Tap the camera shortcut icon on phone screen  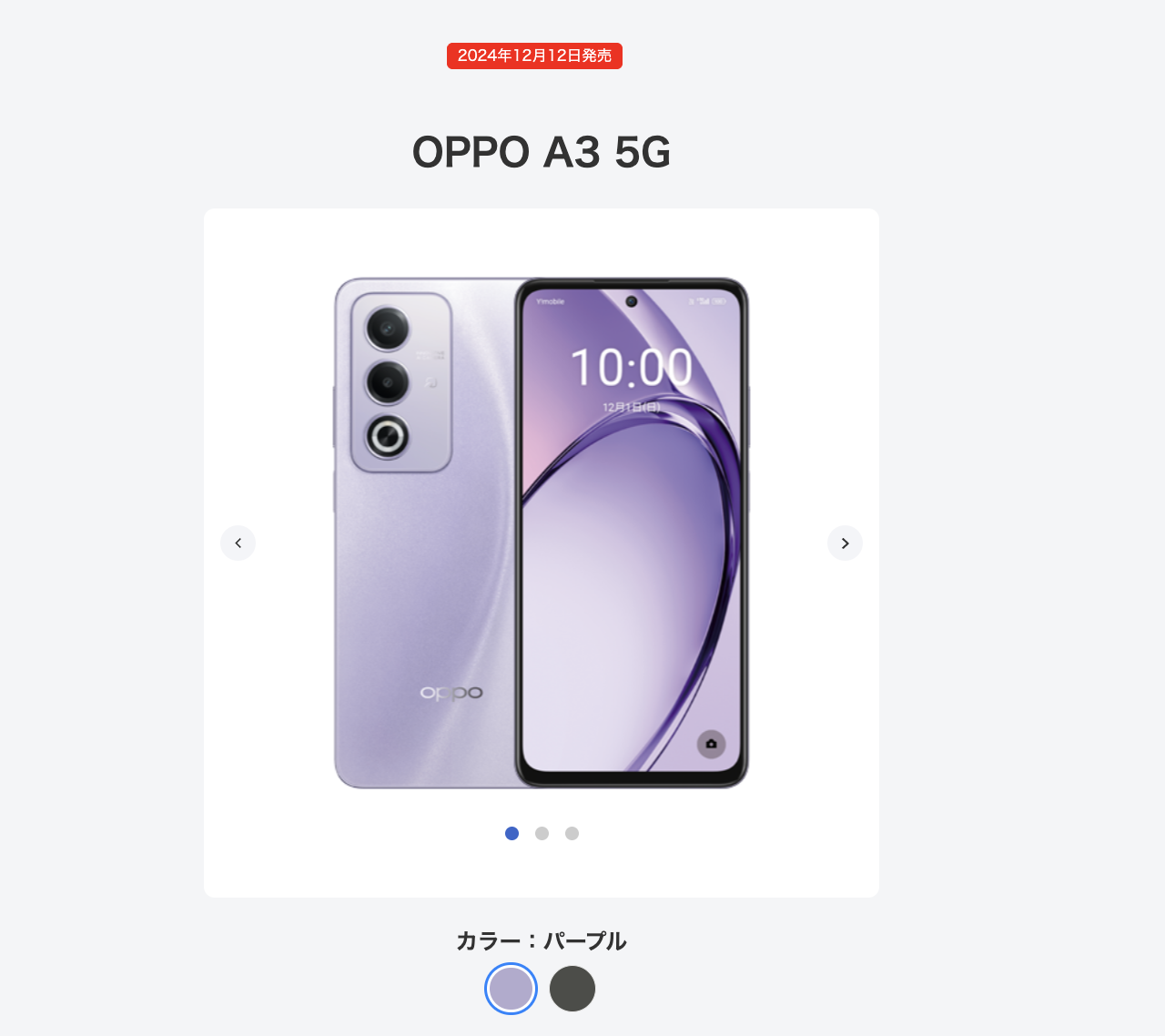[712, 744]
